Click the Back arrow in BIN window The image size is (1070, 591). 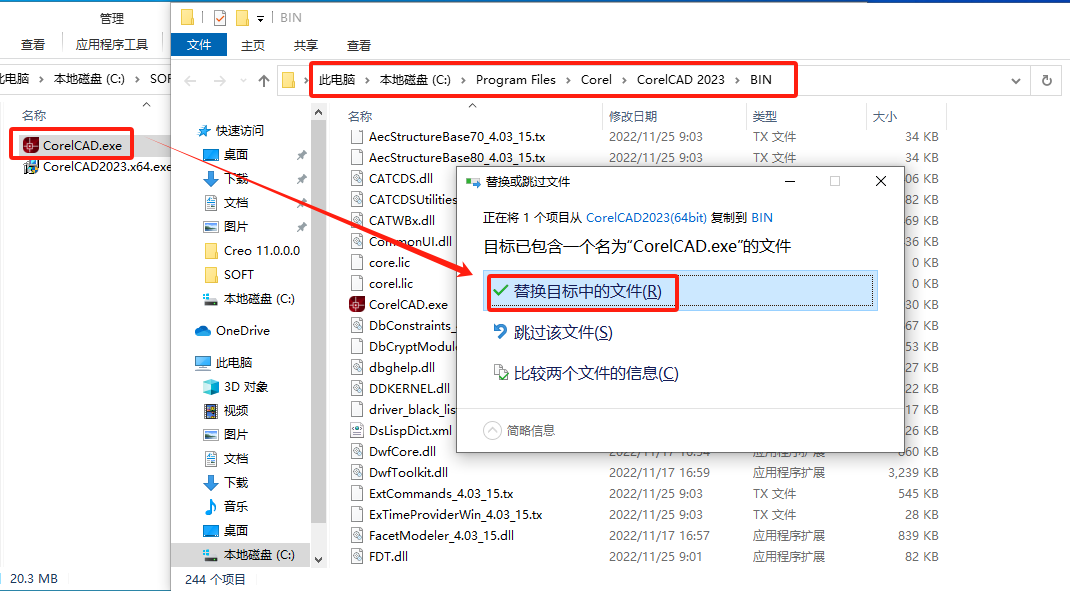coord(190,81)
